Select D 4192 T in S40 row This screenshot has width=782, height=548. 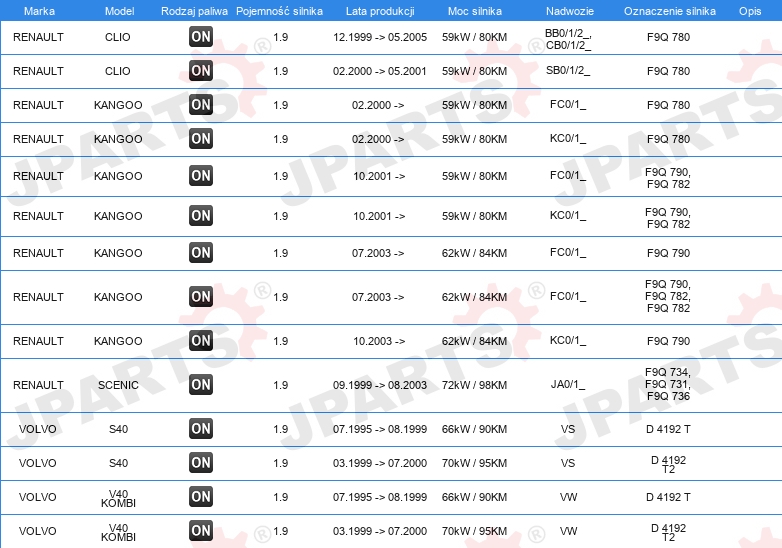point(668,429)
